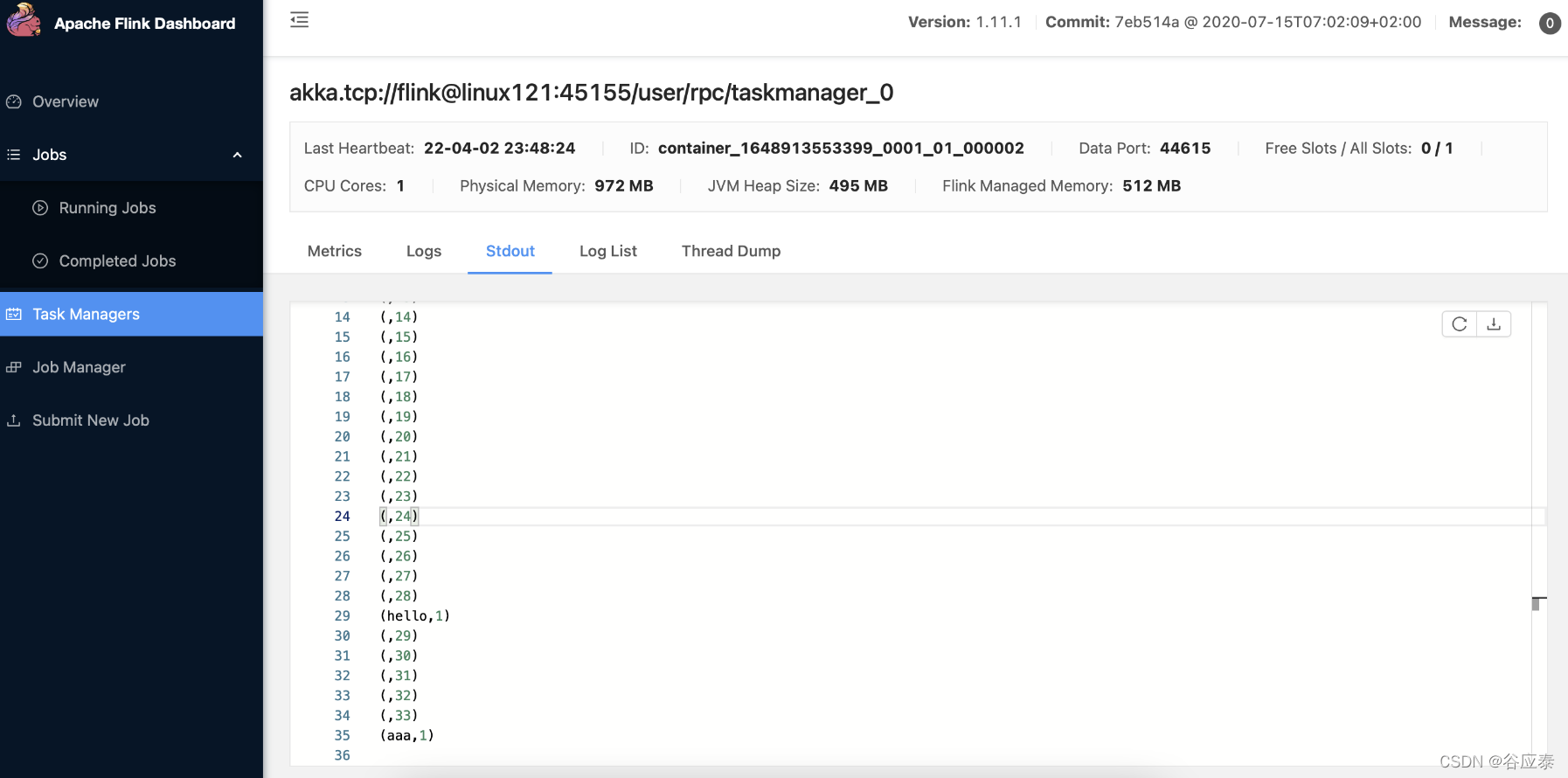Go to Running Jobs
Image resolution: width=1568 pixels, height=778 pixels.
[131, 208]
